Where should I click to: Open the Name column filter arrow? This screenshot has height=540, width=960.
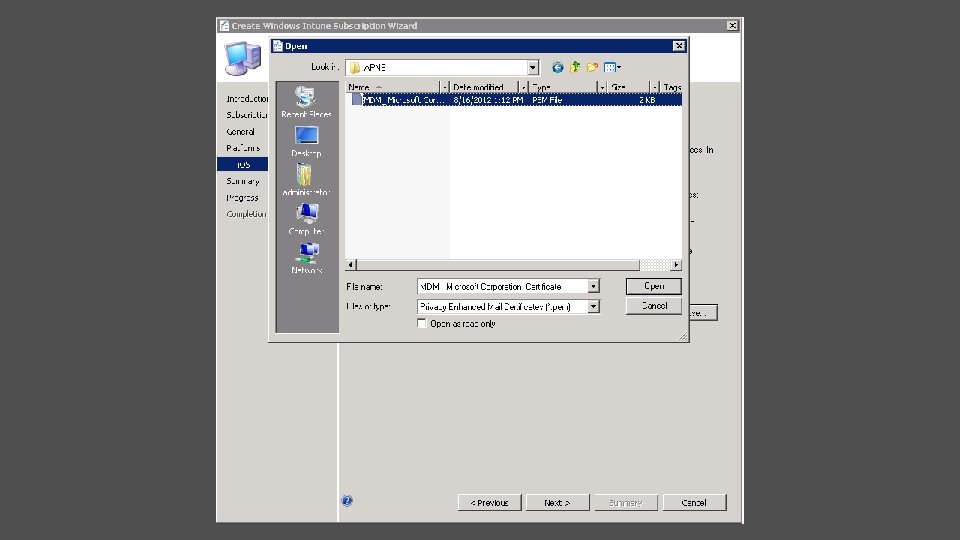pos(444,88)
